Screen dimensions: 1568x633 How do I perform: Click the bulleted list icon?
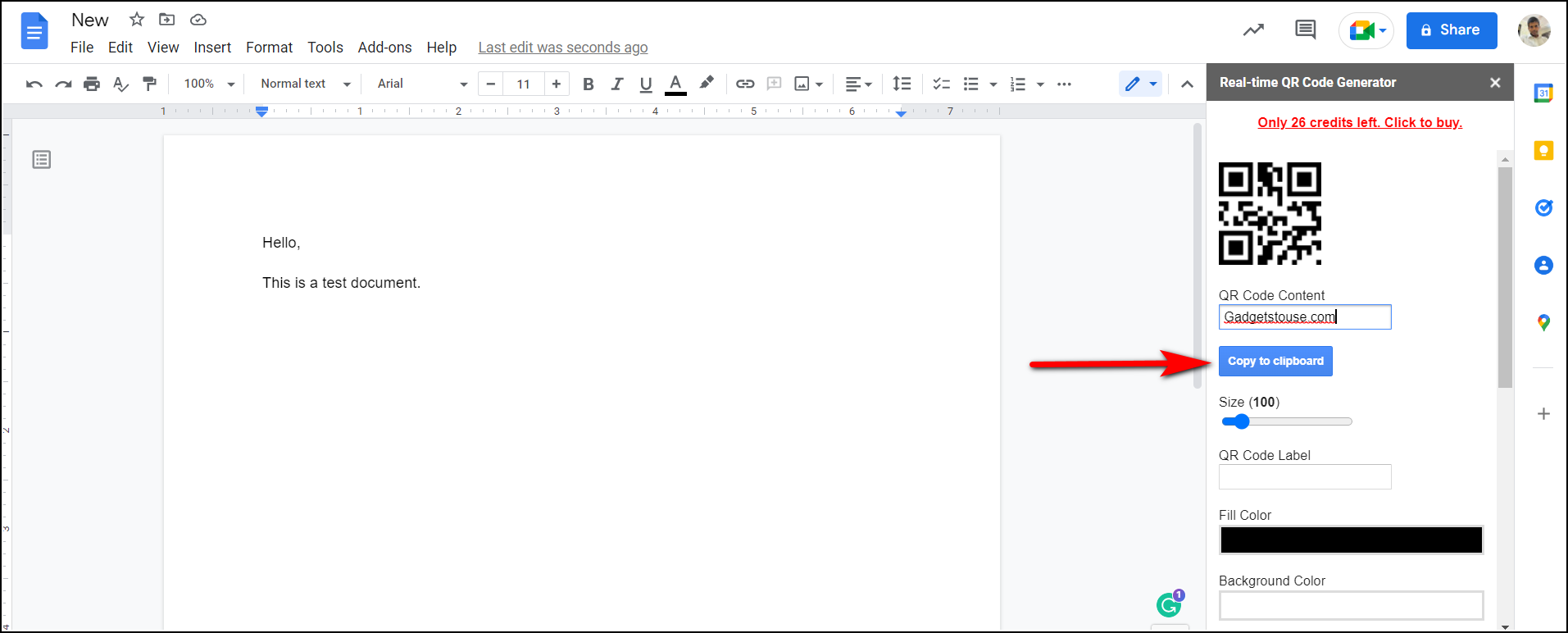[971, 84]
